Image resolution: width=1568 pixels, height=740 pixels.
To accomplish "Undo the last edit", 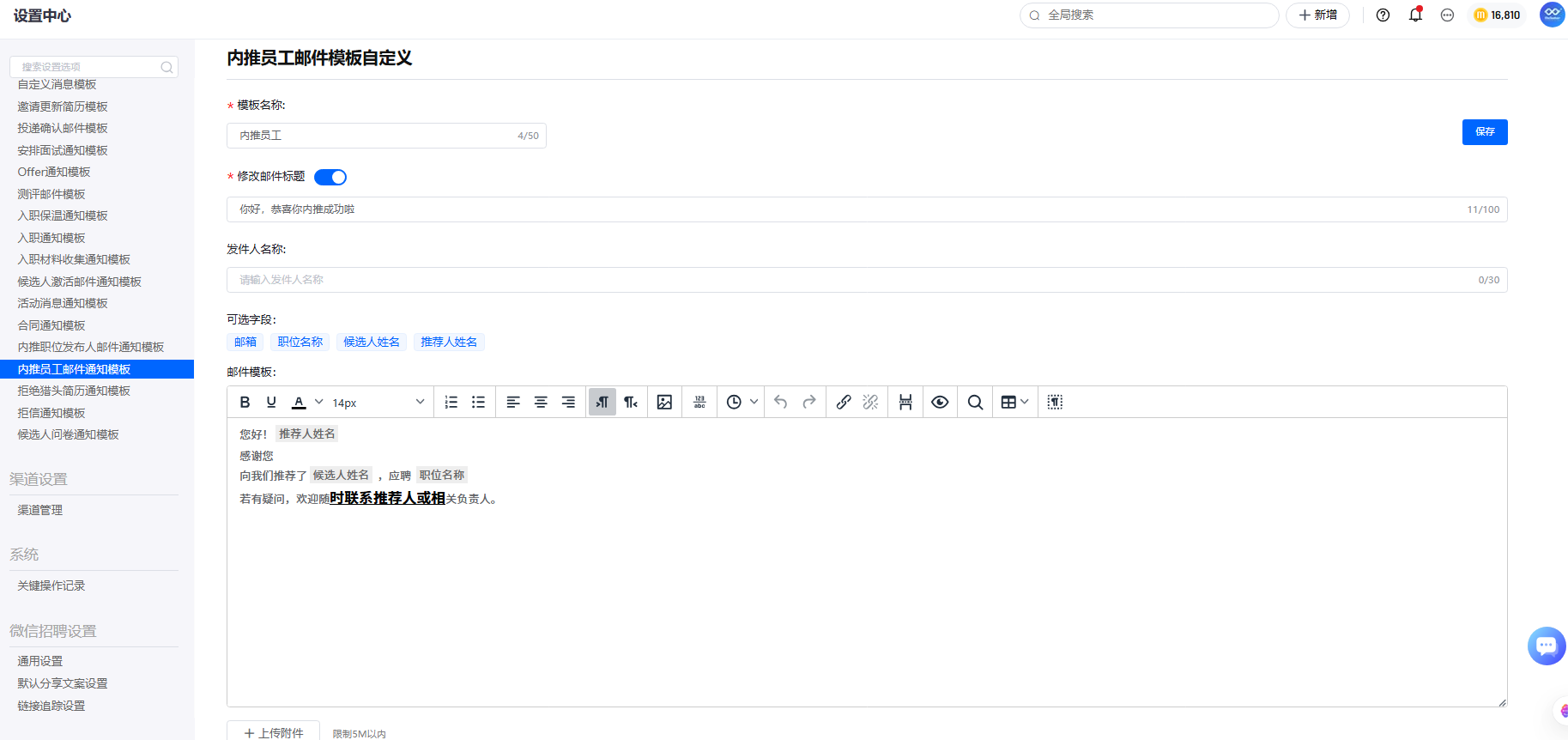I will (x=781, y=402).
